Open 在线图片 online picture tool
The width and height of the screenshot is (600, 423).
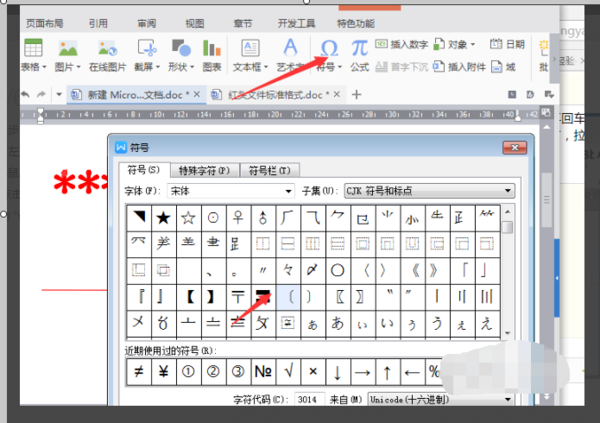tap(107, 48)
